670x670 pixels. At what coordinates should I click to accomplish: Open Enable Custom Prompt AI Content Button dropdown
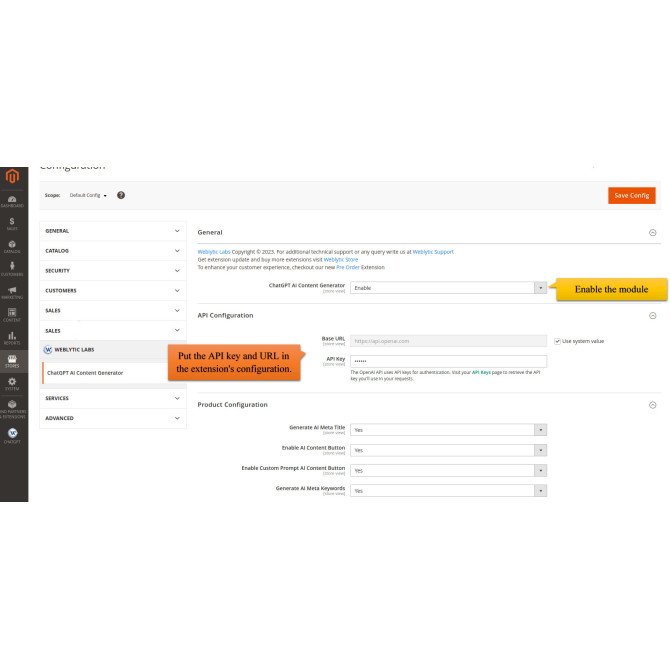(448, 470)
